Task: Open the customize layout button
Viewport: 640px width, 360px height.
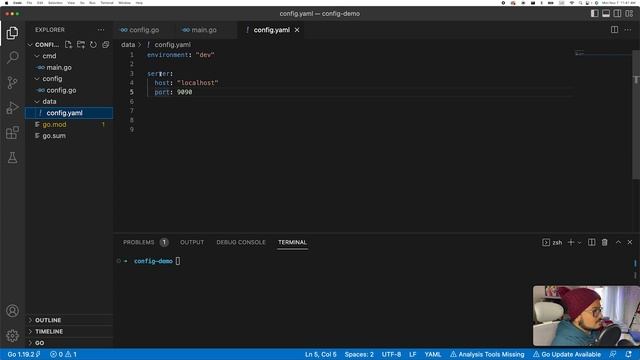Action: point(629,13)
